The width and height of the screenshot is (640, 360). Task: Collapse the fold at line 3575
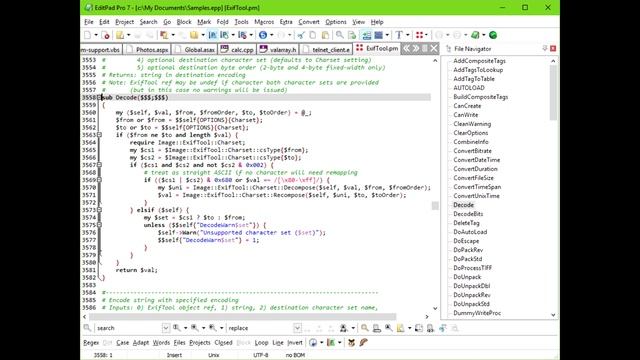pyautogui.click(x=99, y=225)
